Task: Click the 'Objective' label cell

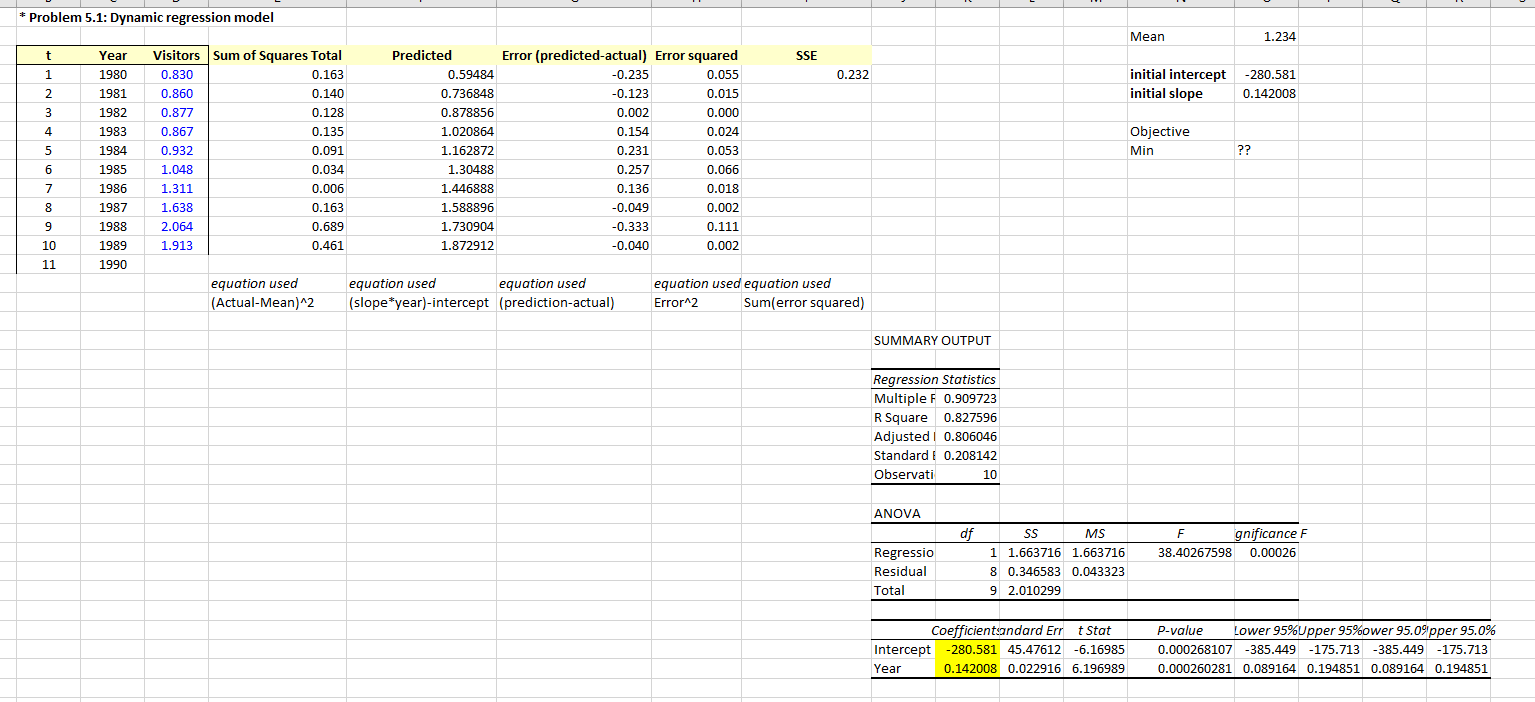Action: tap(1159, 132)
